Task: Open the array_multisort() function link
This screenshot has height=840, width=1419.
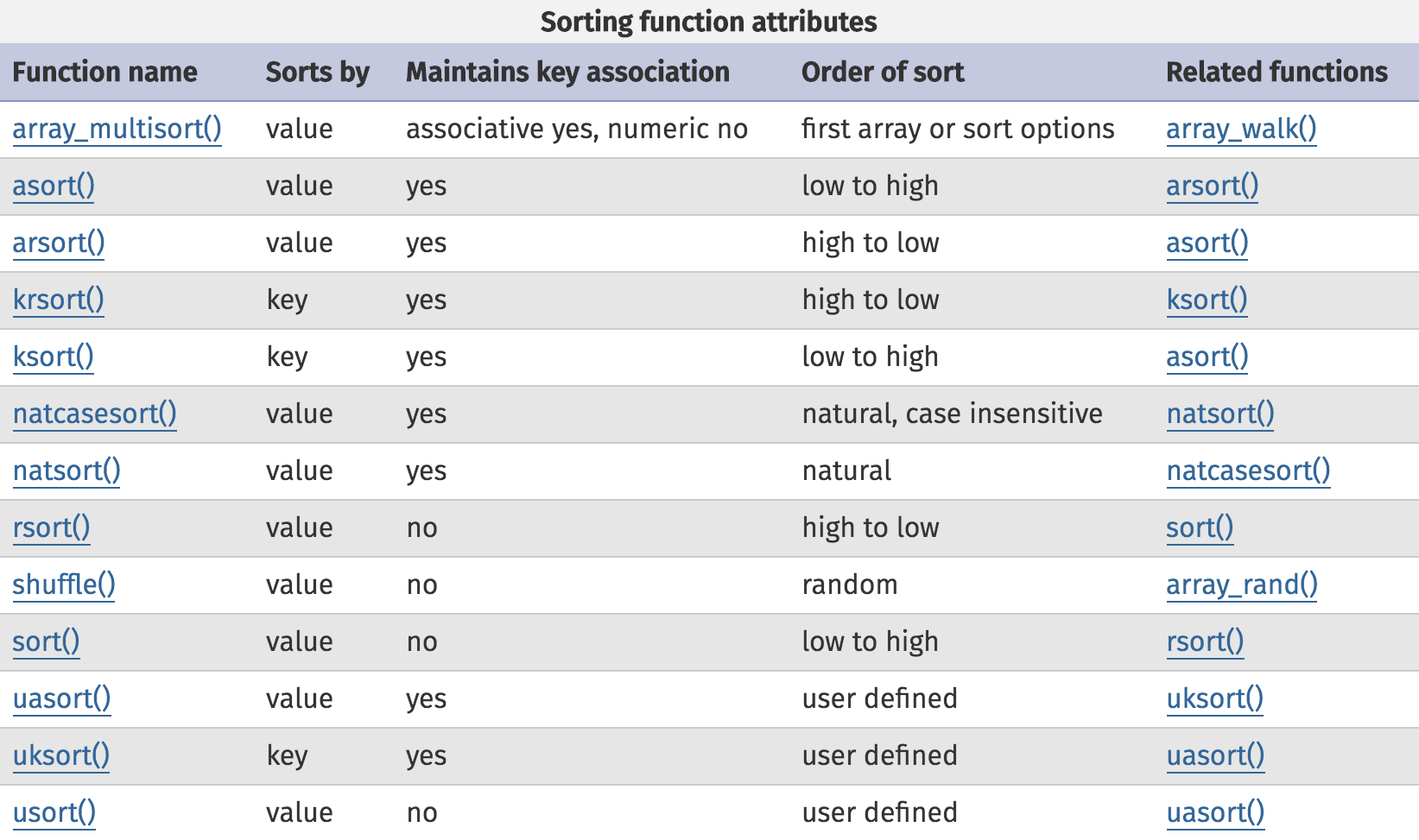Action: click(x=117, y=129)
